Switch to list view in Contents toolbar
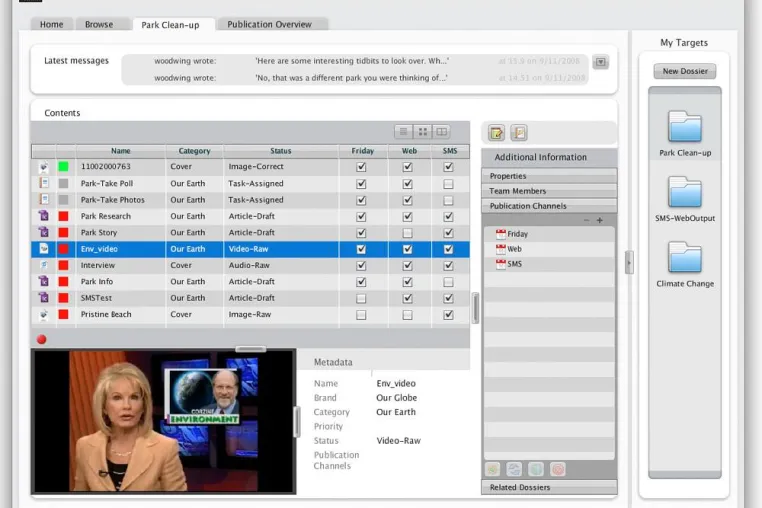The width and height of the screenshot is (762, 508). click(403, 132)
